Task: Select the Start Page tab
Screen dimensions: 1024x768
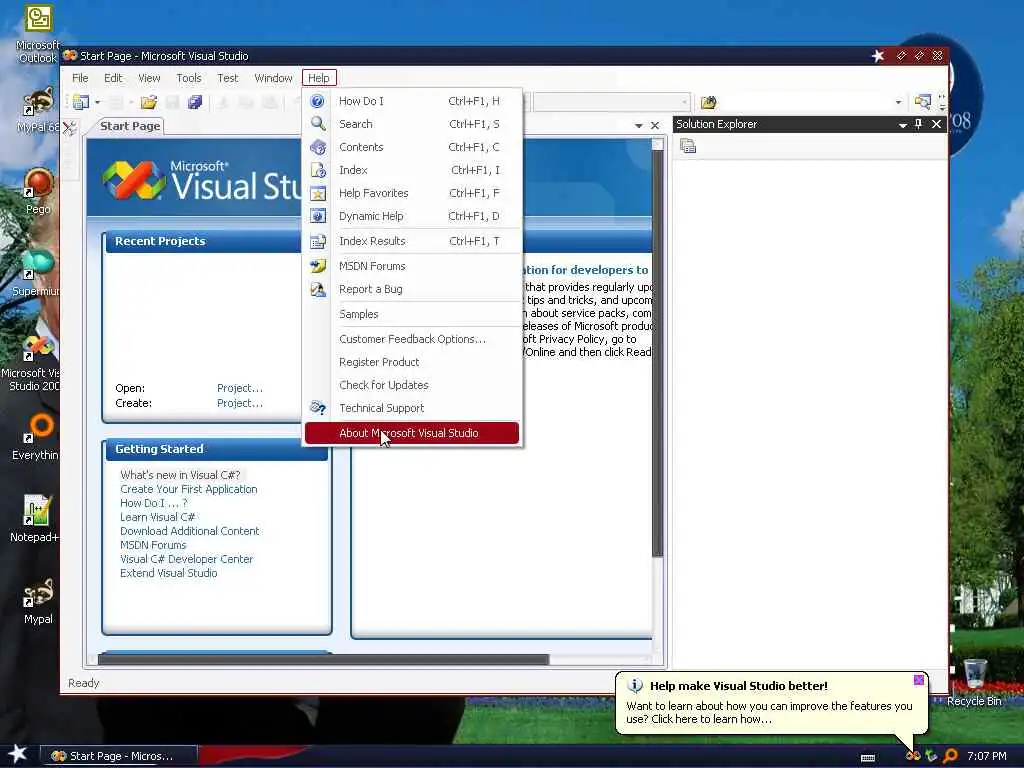Action: click(x=130, y=126)
